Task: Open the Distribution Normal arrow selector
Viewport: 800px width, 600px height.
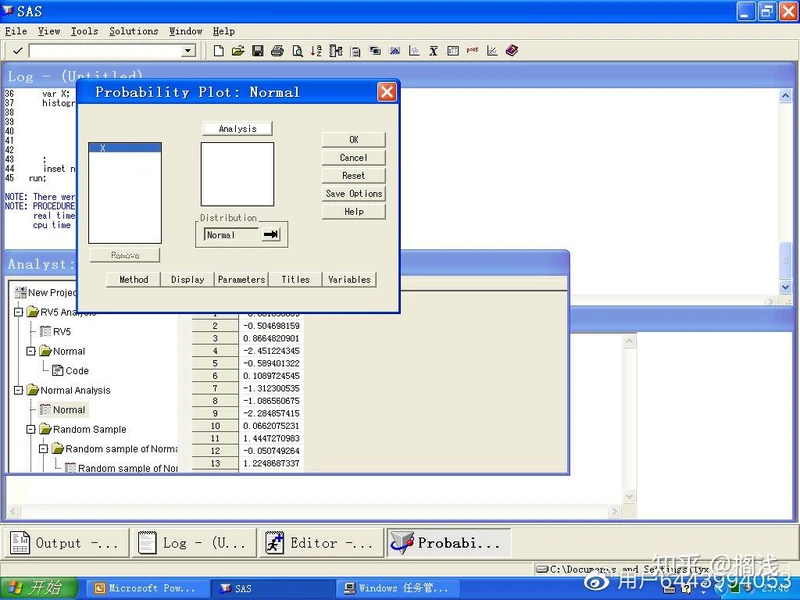Action: pyautogui.click(x=271, y=234)
